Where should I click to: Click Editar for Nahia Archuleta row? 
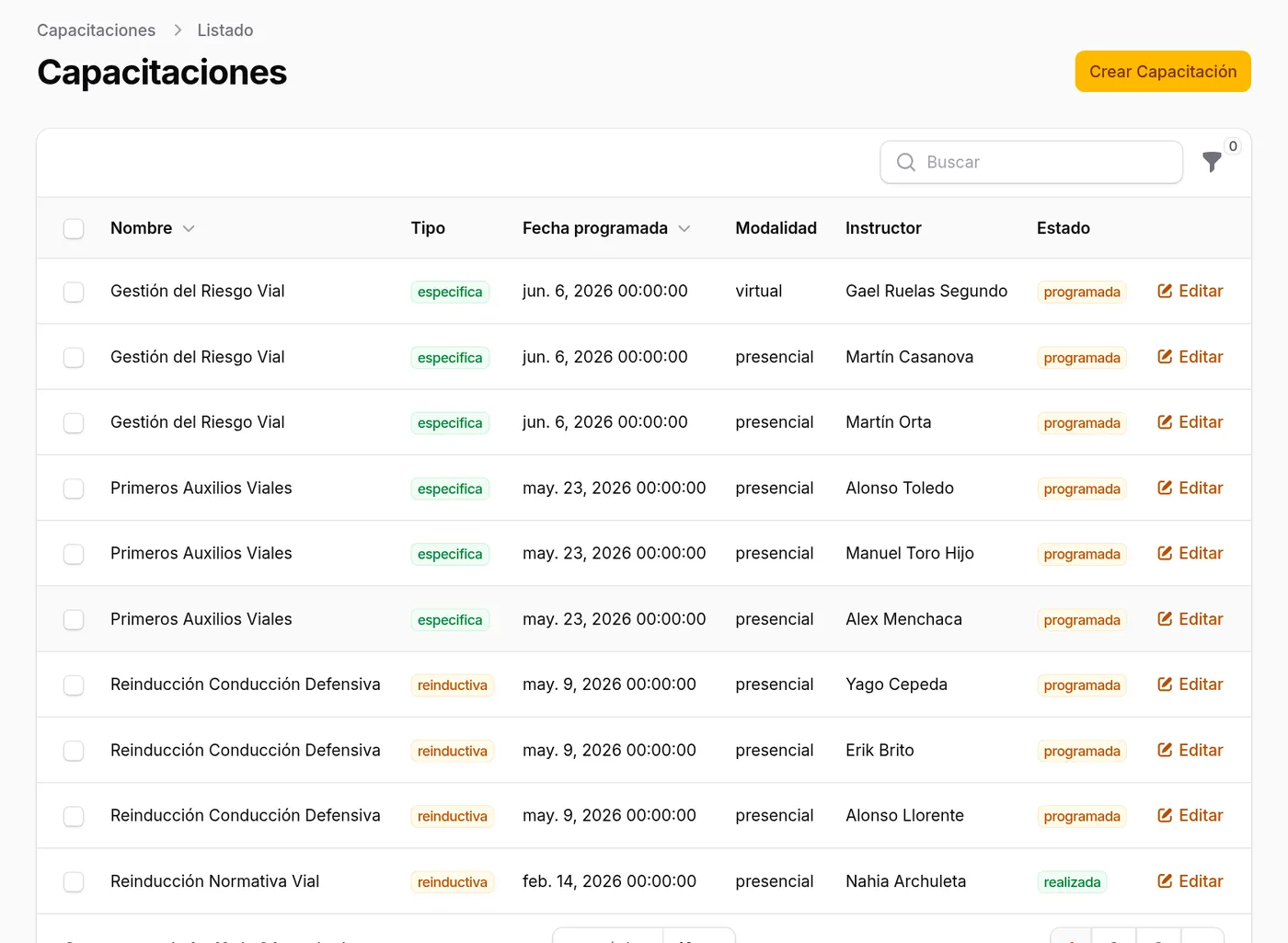(x=1190, y=881)
